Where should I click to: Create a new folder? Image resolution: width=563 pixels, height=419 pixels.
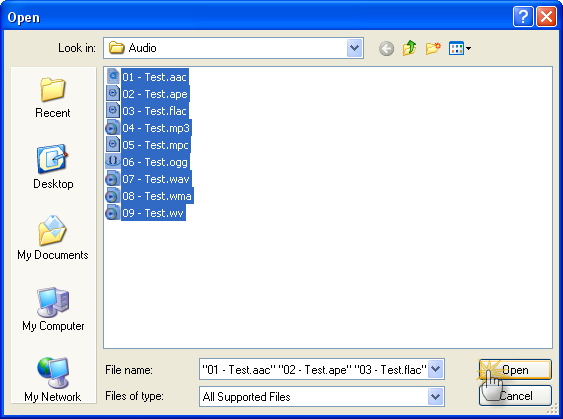[x=433, y=48]
